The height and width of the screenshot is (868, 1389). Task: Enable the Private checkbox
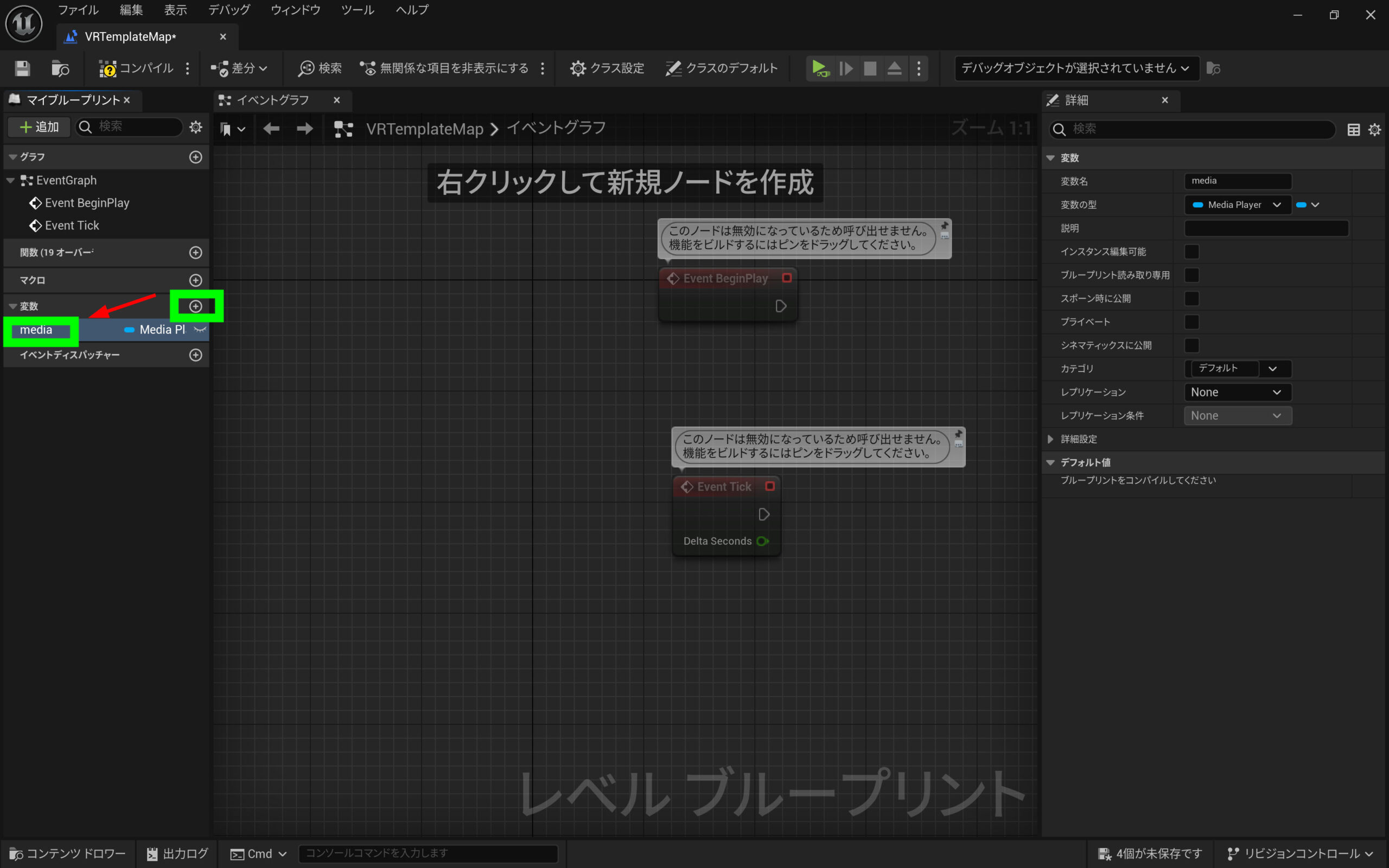point(1192,322)
